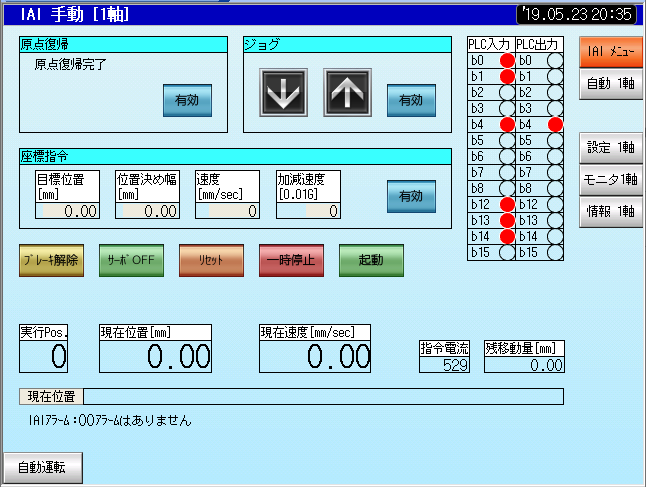Click PLC入力 b13 red indicator lamp

pyautogui.click(x=507, y=220)
